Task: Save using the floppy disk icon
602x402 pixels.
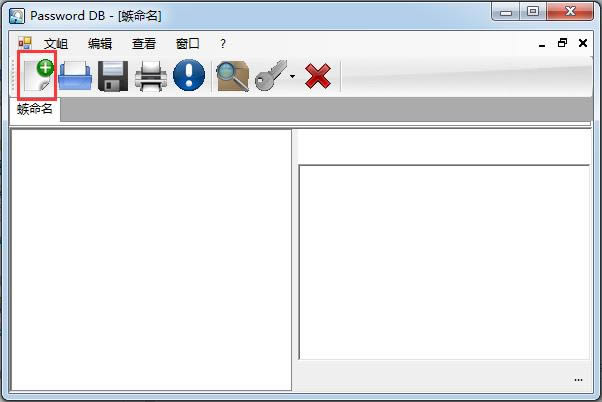Action: pyautogui.click(x=113, y=76)
